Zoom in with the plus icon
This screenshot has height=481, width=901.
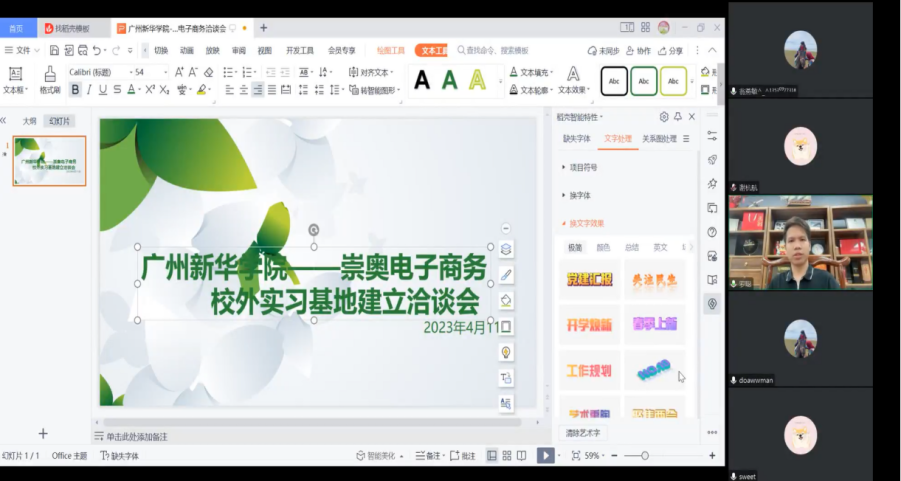712,456
